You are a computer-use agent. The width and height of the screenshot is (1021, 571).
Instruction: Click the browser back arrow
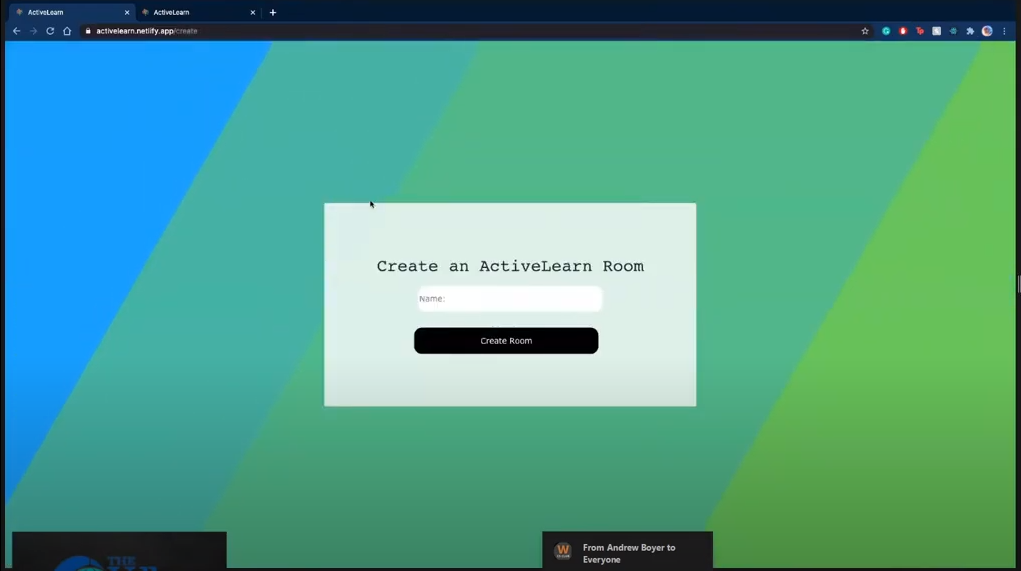16,31
